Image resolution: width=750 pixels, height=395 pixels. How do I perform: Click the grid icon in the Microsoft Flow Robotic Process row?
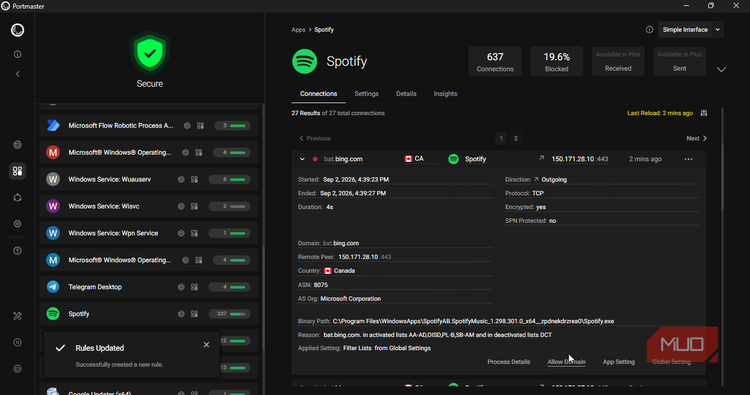(x=200, y=126)
